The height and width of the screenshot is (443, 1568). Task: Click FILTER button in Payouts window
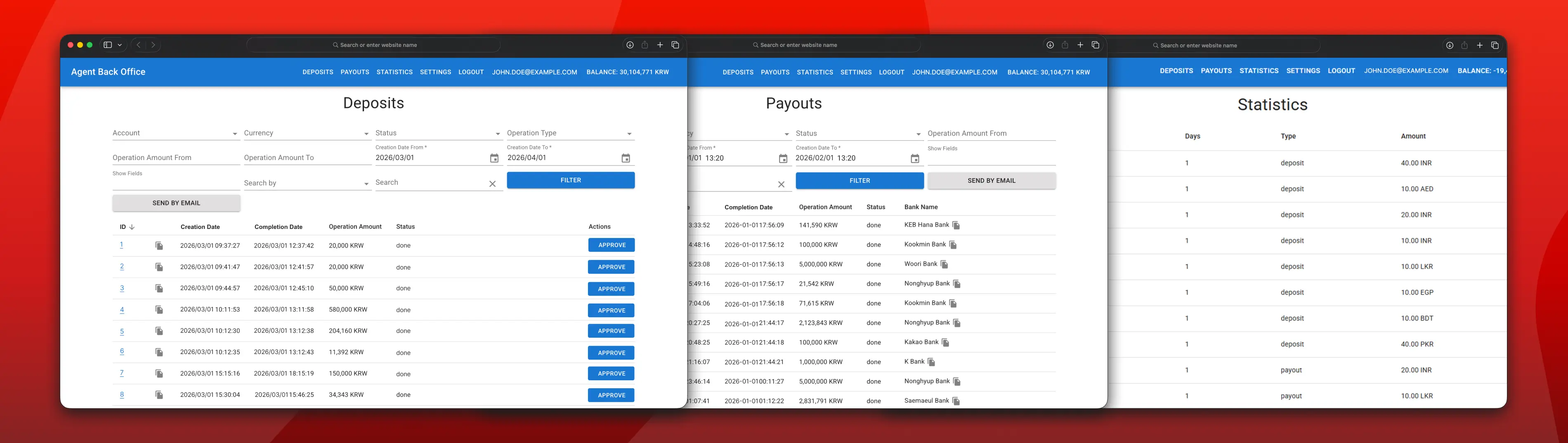860,181
